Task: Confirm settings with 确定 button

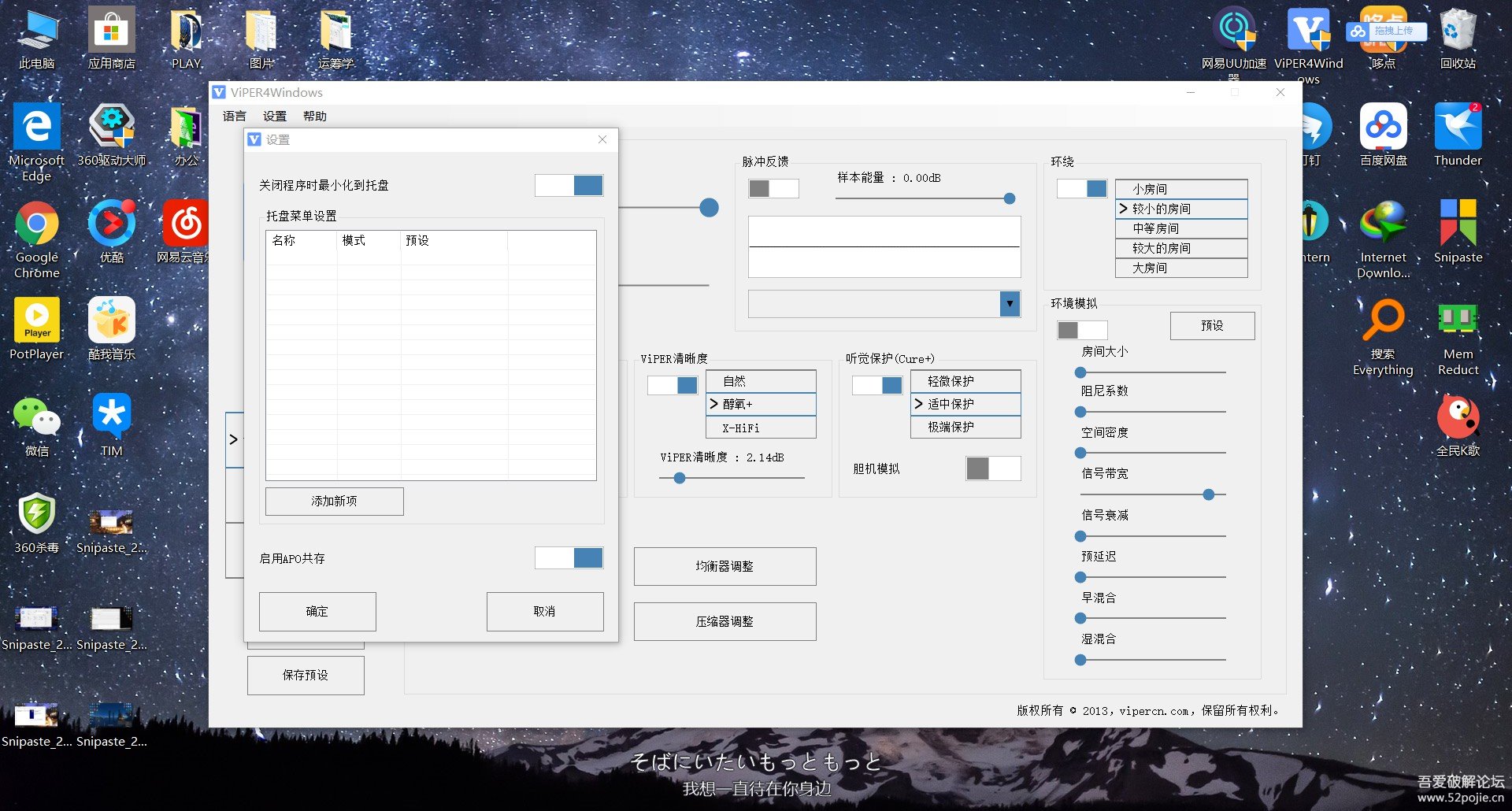Action: [x=317, y=612]
